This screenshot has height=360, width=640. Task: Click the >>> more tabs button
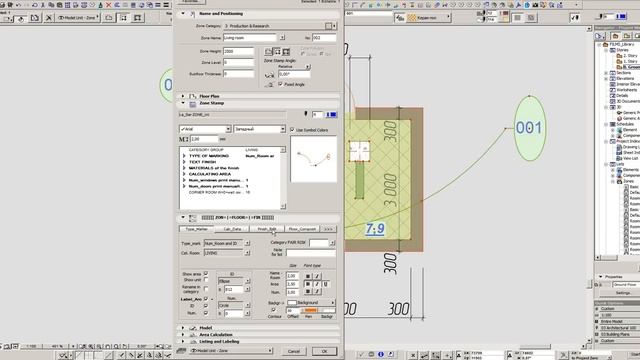pyautogui.click(x=329, y=229)
